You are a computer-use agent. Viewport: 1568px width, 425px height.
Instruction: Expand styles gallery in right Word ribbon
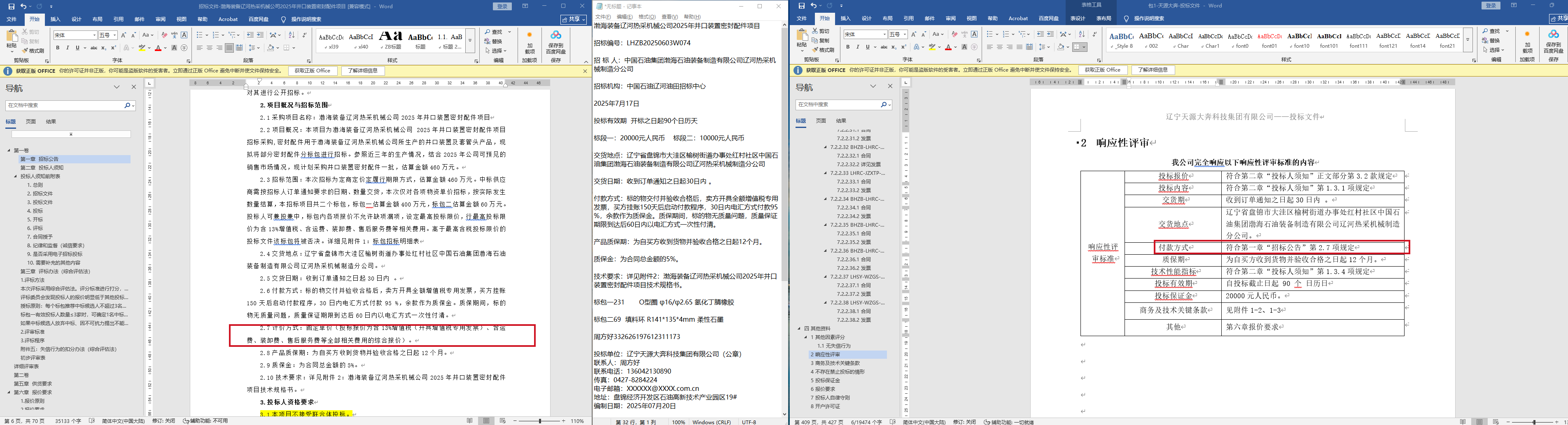point(1468,40)
